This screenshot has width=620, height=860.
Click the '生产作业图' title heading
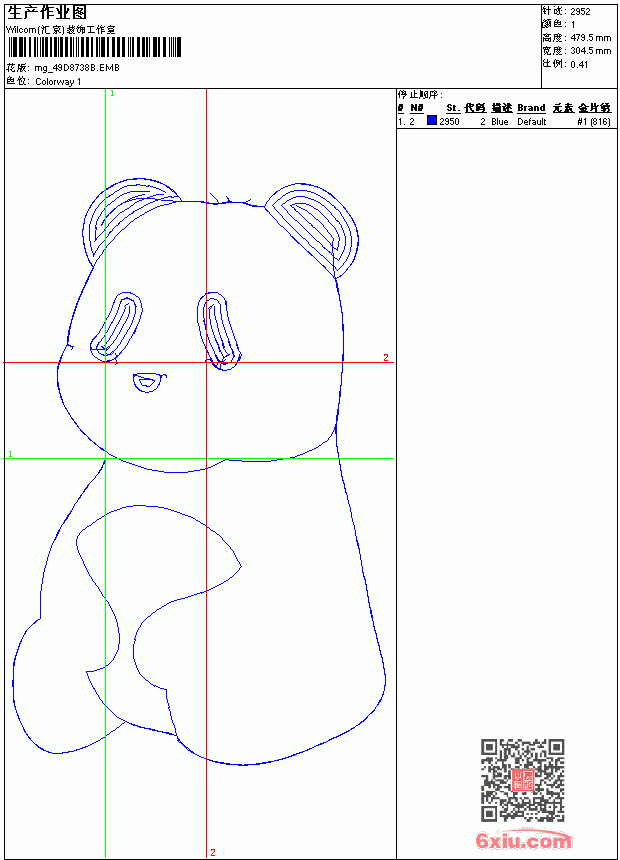(47, 13)
